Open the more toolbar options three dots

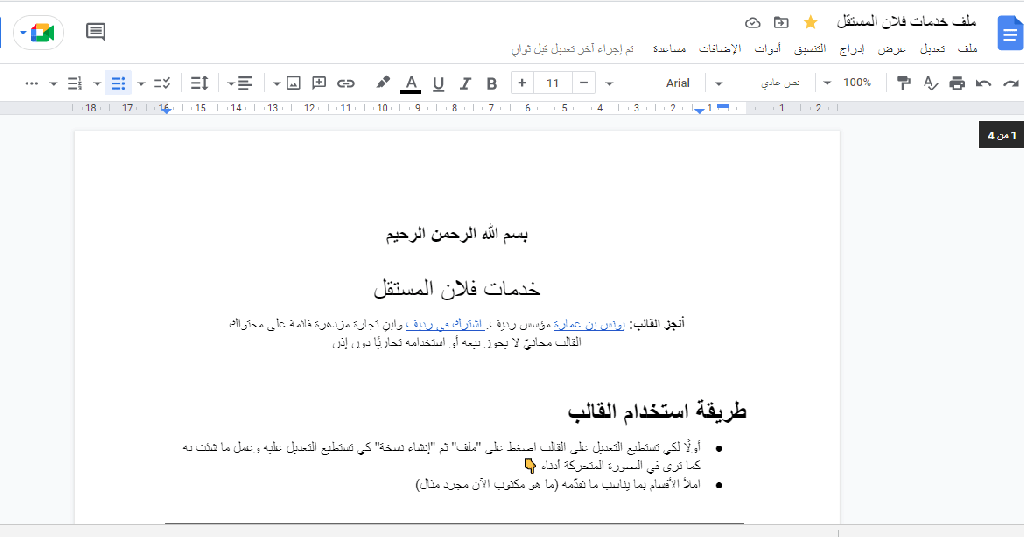coord(31,83)
